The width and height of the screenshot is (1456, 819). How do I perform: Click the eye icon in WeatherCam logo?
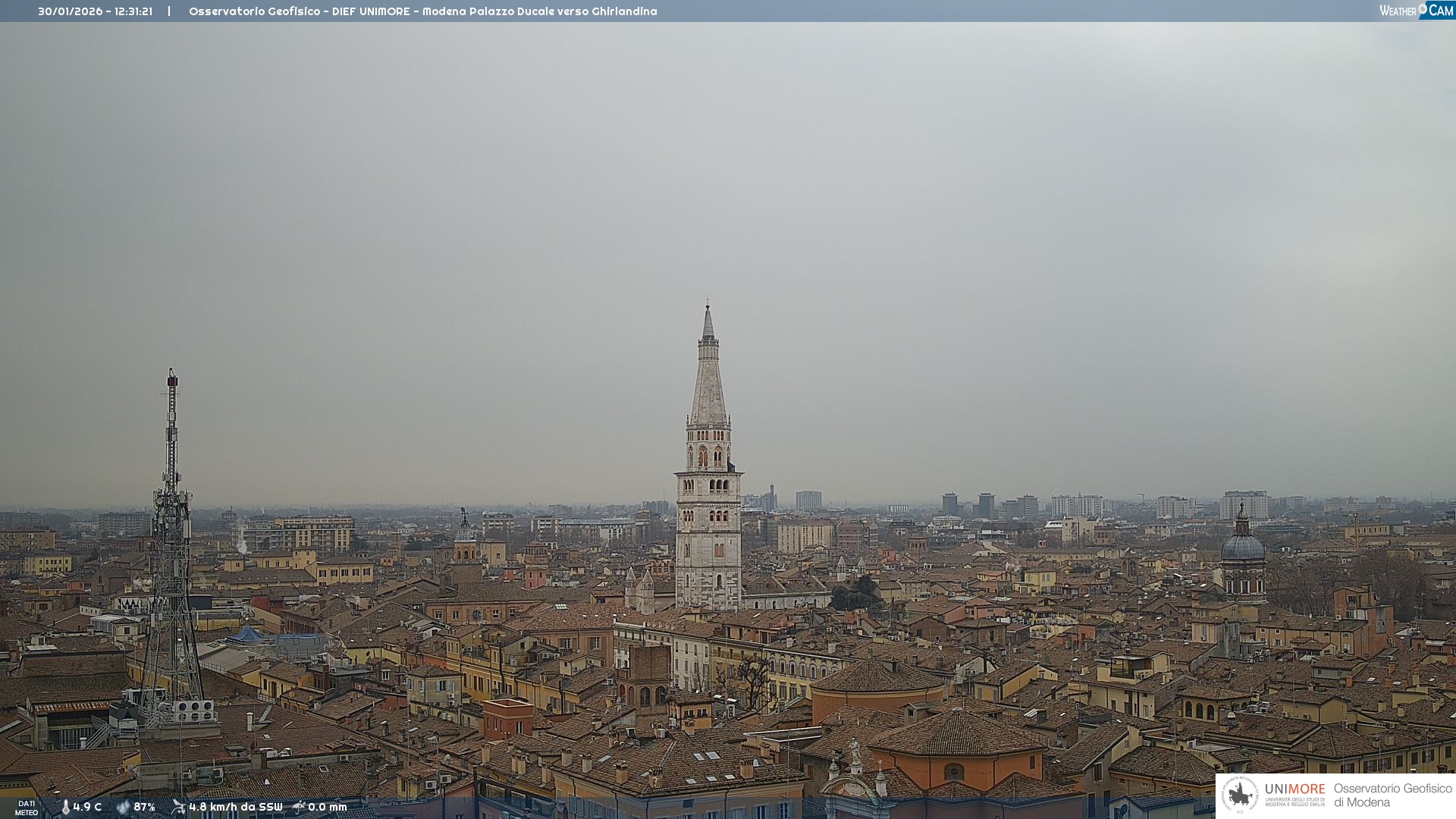point(1423,9)
